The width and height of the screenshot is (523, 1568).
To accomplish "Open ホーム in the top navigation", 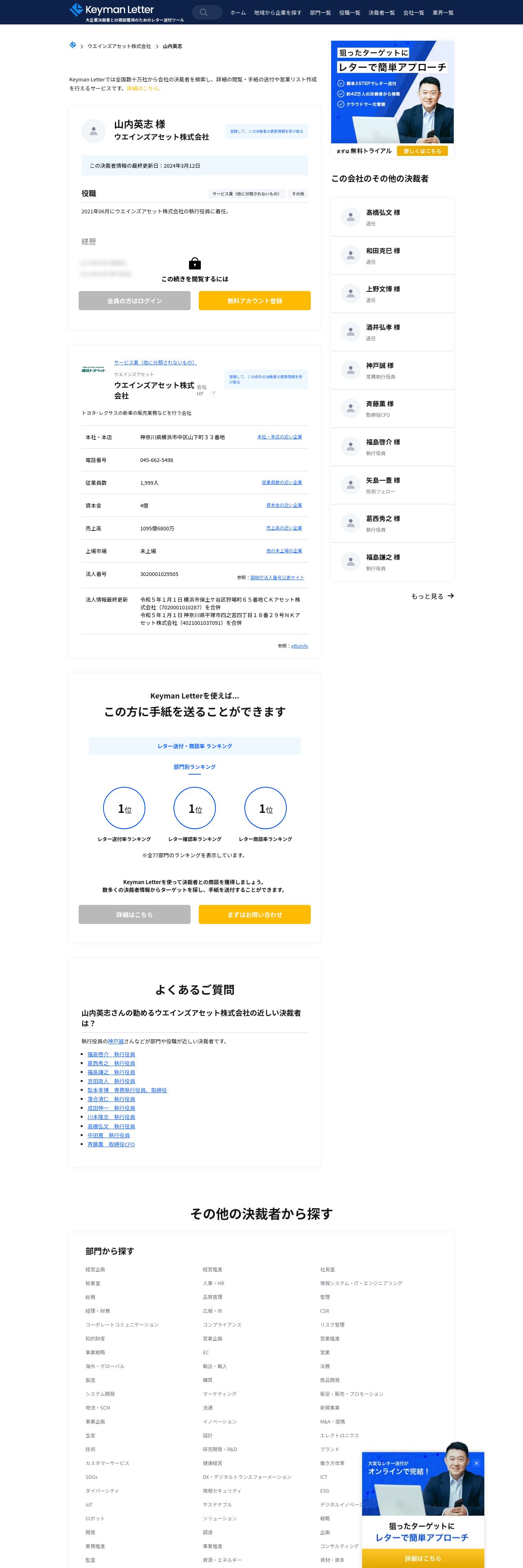I will point(238,13).
